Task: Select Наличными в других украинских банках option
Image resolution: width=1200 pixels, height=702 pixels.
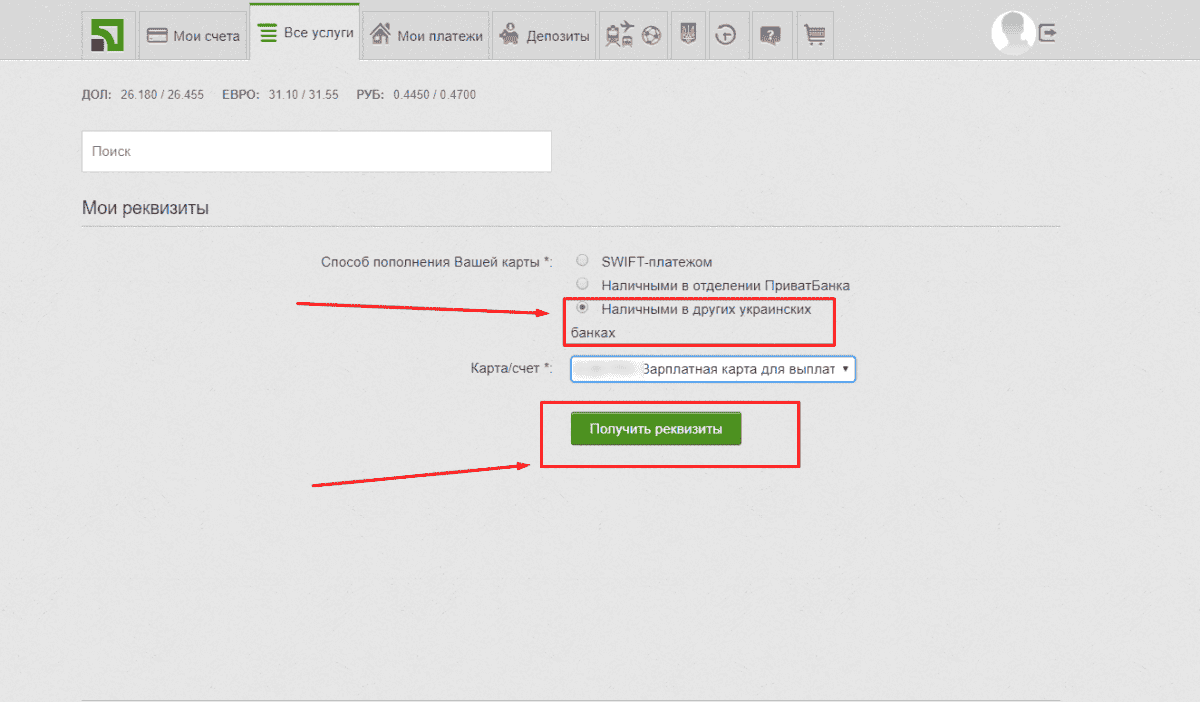Action: coord(583,309)
